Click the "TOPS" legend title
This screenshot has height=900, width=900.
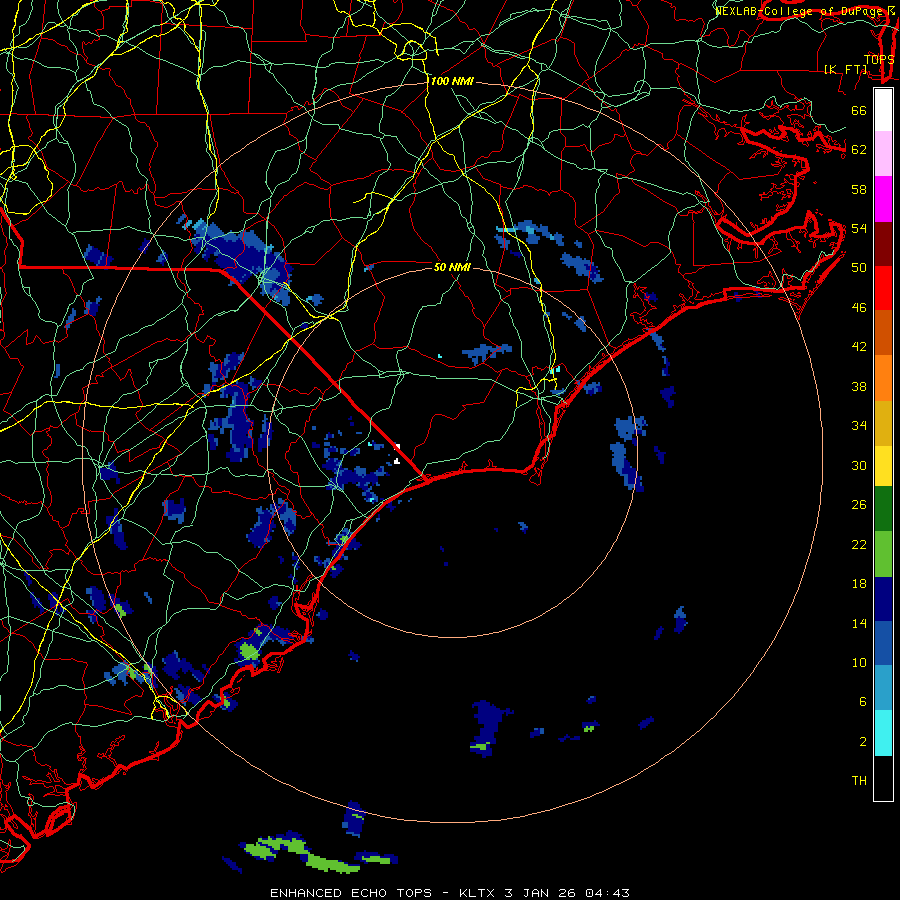[879, 60]
